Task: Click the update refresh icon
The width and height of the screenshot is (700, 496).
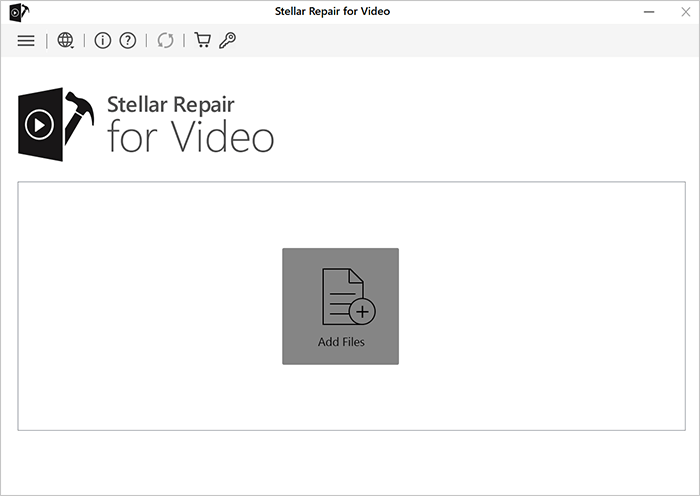Action: (165, 41)
